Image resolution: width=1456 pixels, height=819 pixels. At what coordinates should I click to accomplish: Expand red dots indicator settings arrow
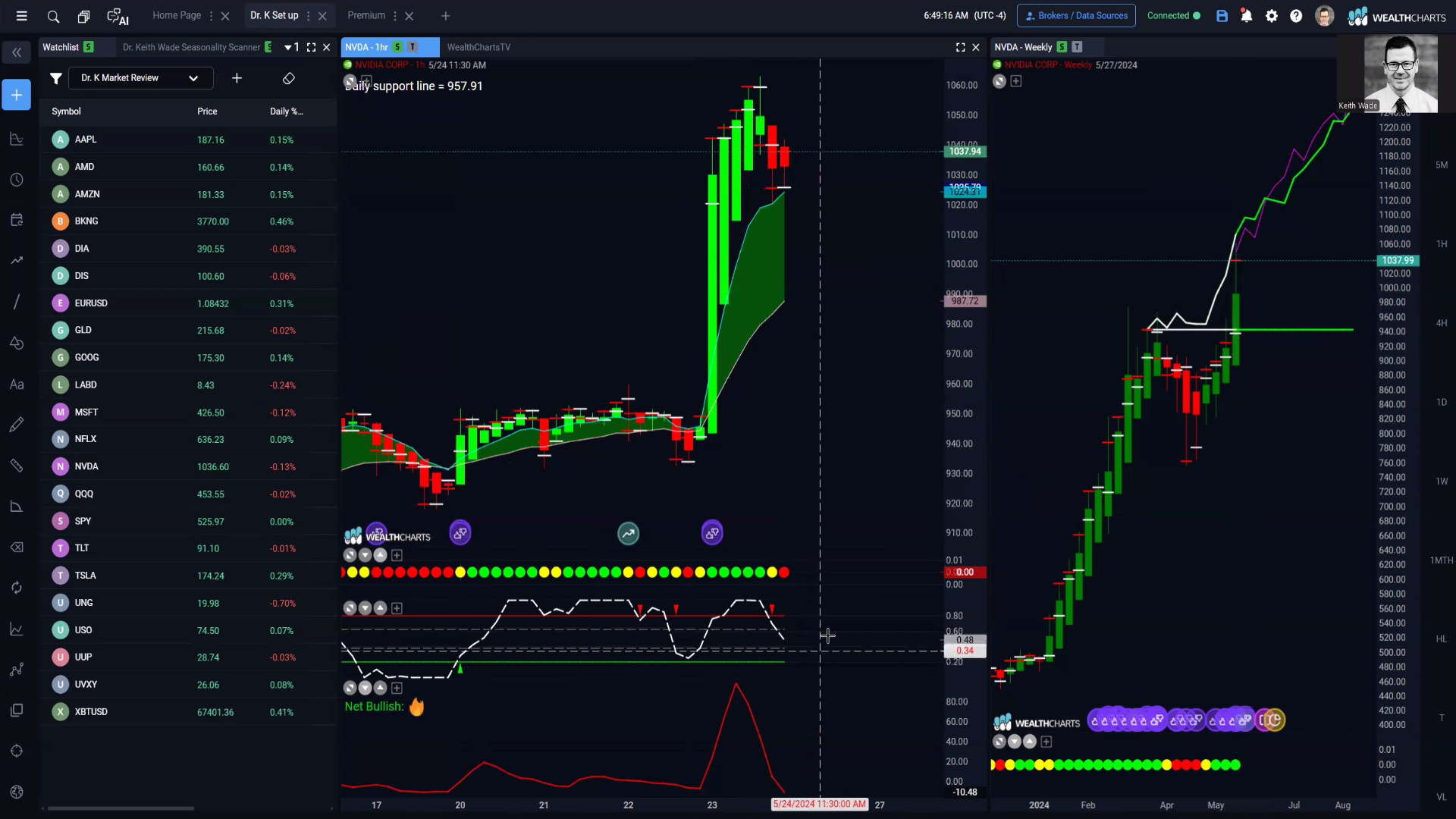pos(365,555)
